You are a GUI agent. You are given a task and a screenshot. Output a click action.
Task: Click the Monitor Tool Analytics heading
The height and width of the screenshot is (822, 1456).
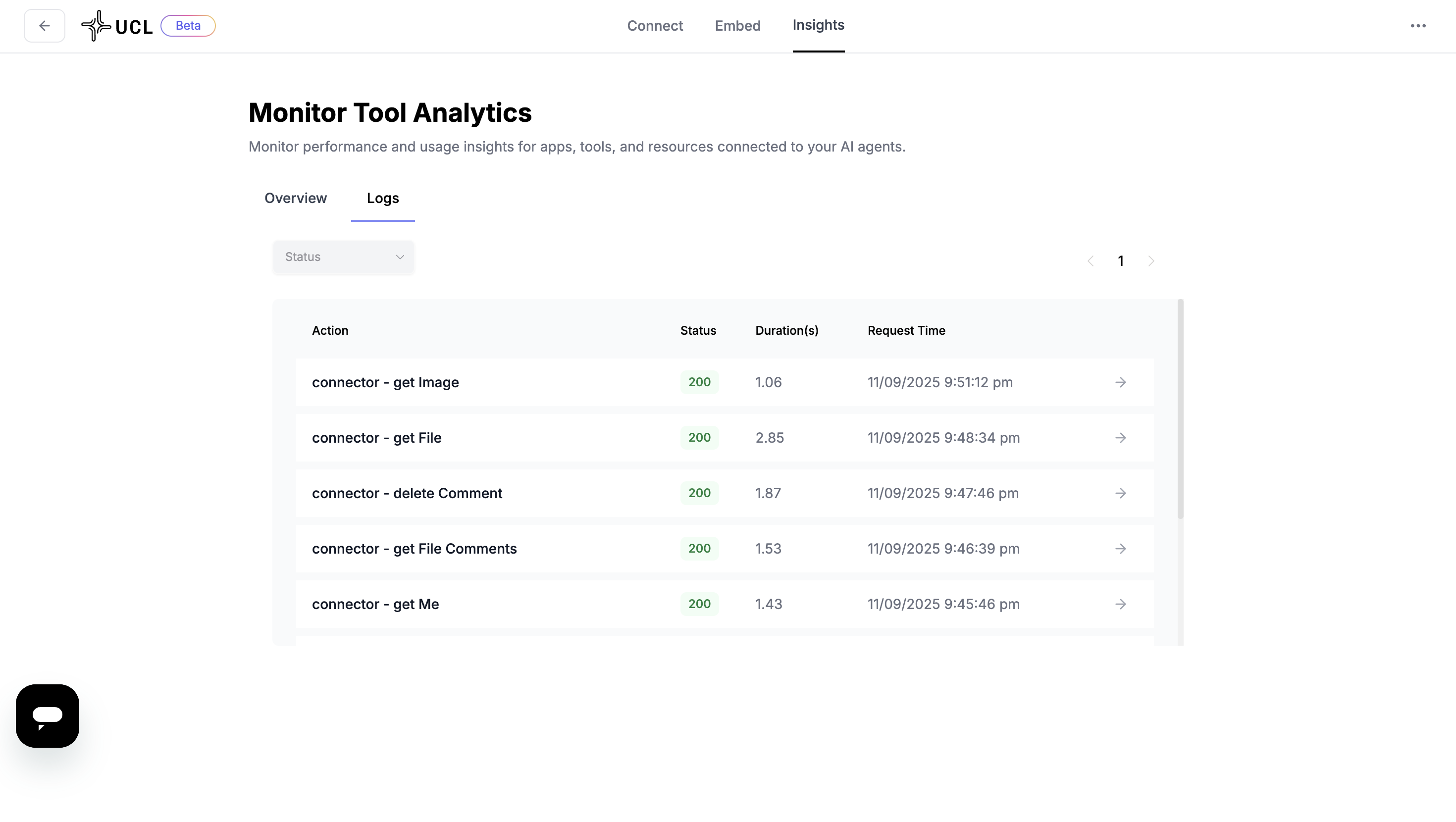click(390, 112)
